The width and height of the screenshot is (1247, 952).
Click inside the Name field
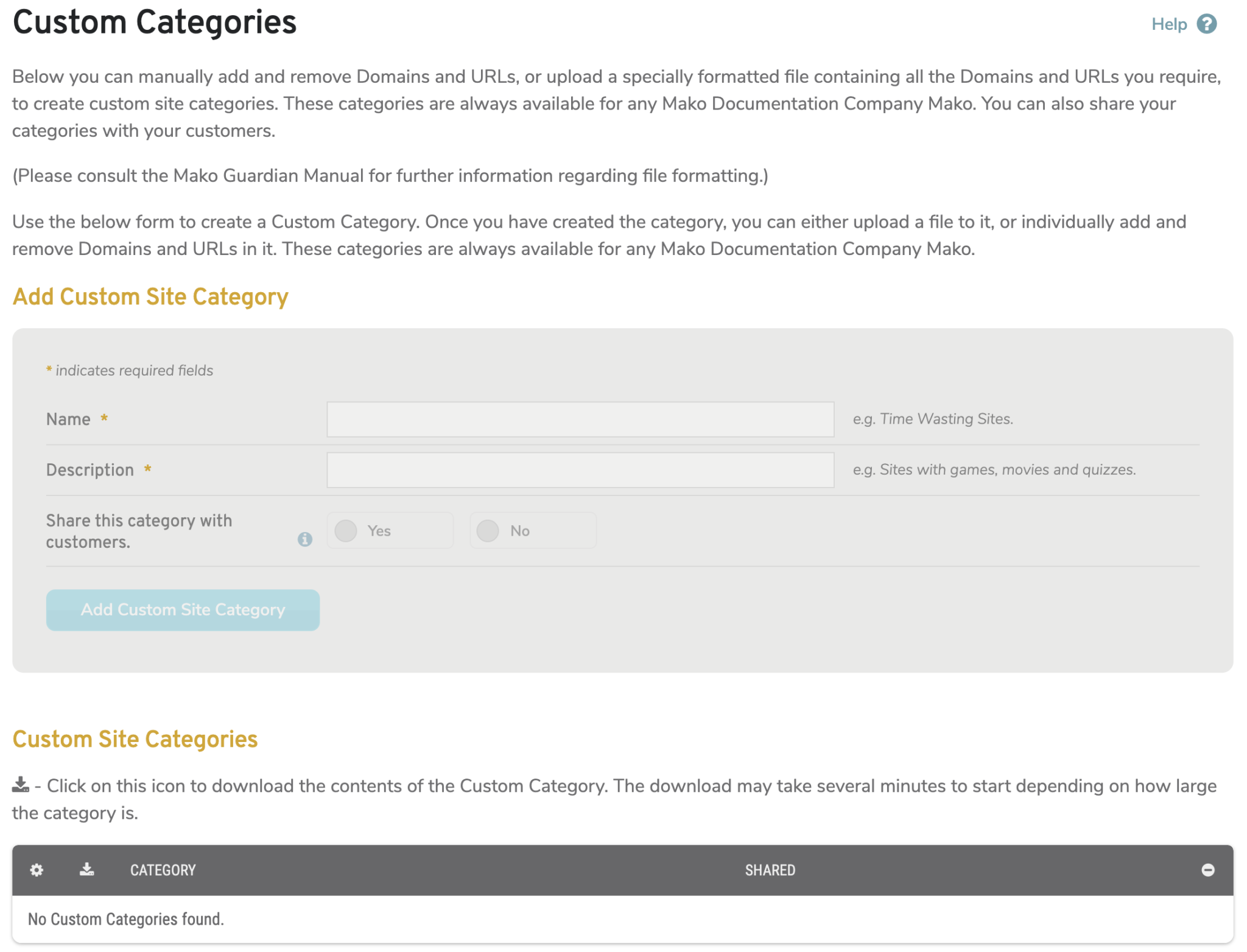pos(580,419)
